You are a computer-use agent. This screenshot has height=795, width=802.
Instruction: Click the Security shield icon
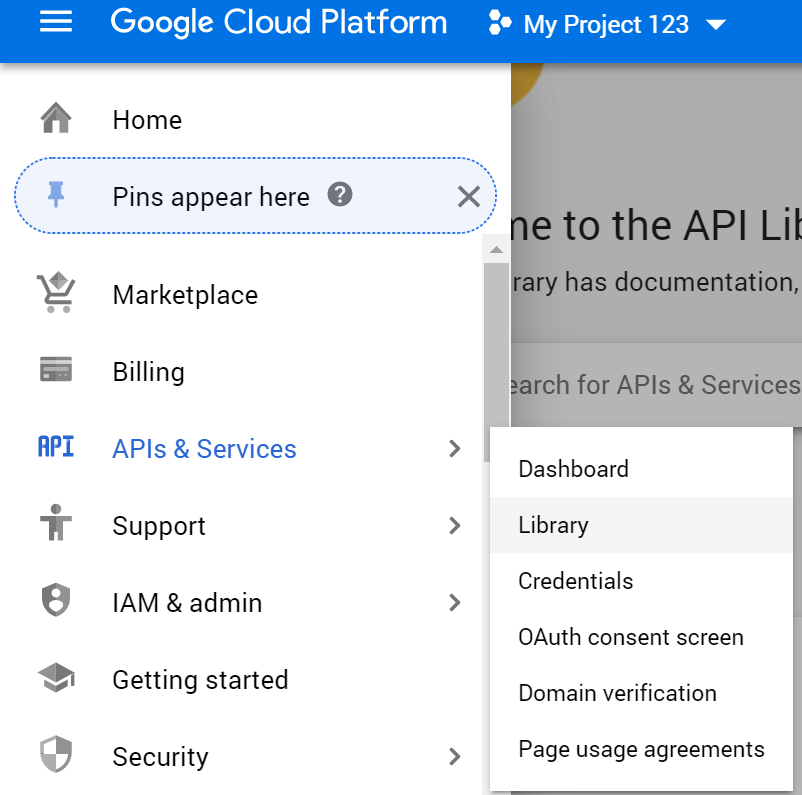tap(56, 754)
